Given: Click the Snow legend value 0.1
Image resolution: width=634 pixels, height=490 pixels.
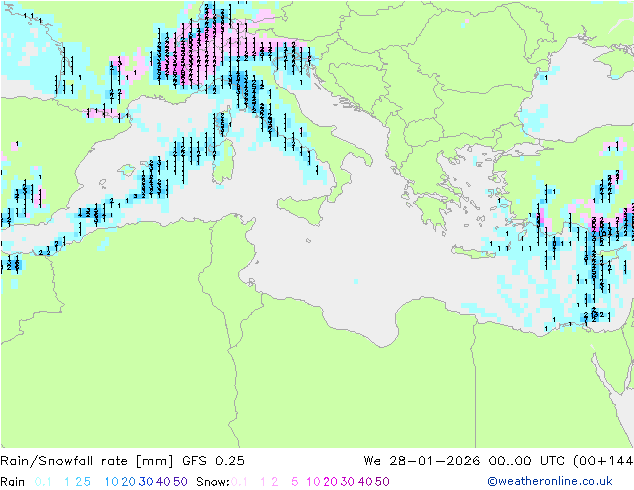Looking at the screenshot, I should 239,482.
